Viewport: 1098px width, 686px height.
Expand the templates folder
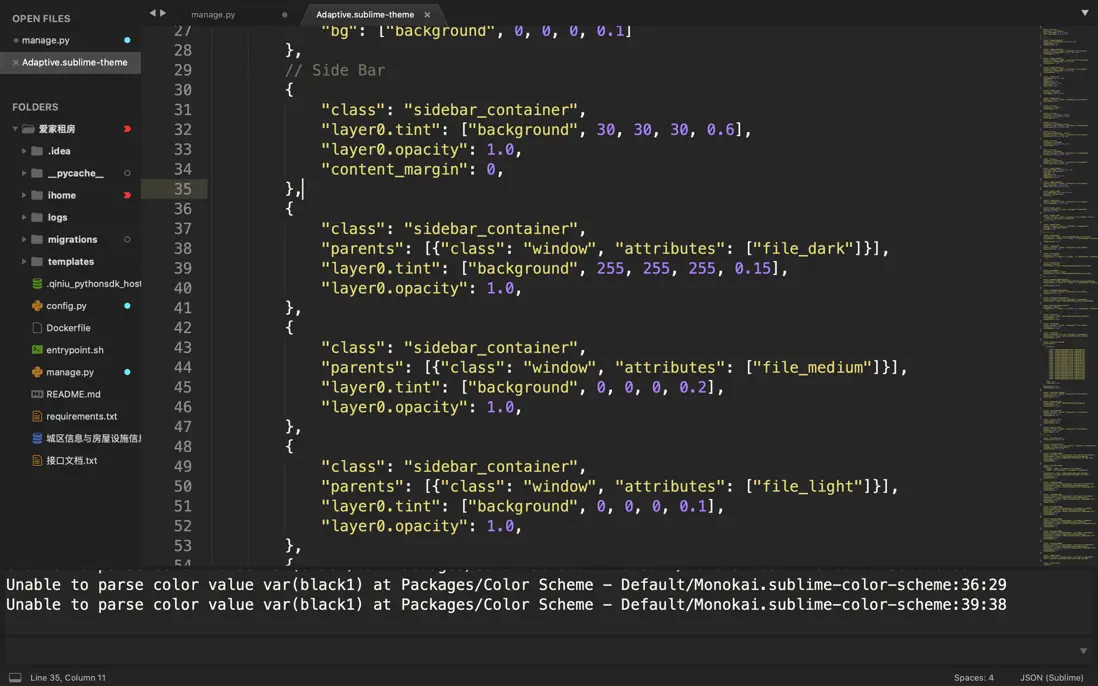[x=24, y=262]
